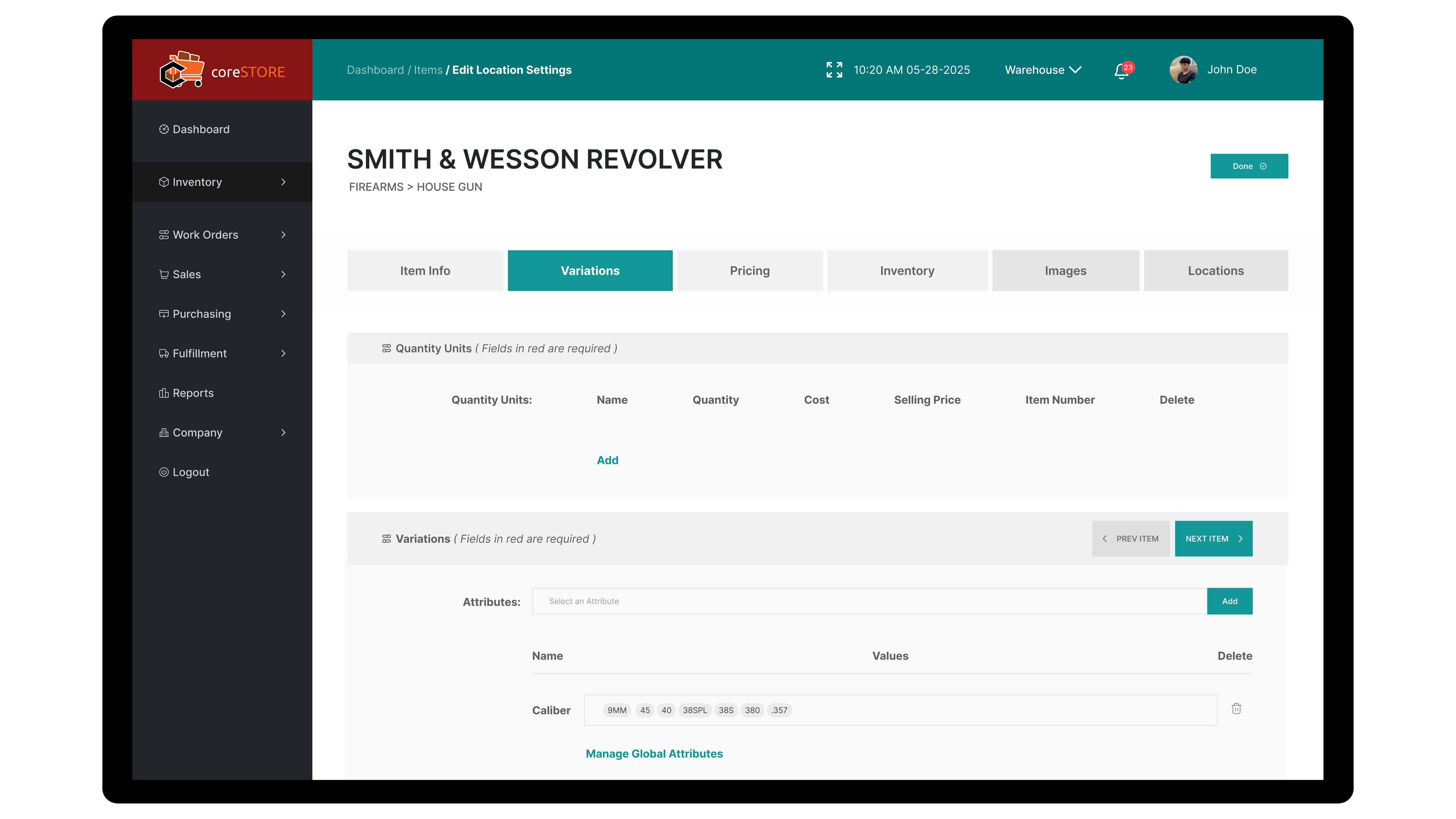
Task: Open the Locations tab
Action: (x=1216, y=271)
